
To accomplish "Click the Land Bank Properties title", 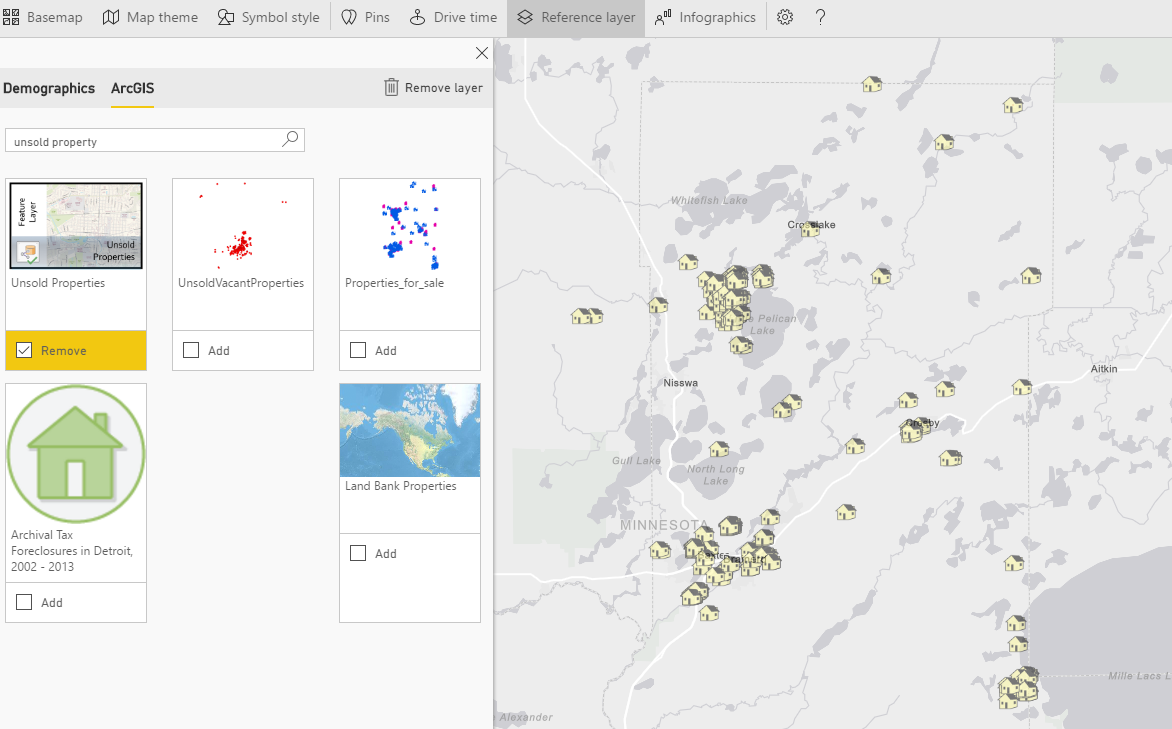I will [401, 486].
